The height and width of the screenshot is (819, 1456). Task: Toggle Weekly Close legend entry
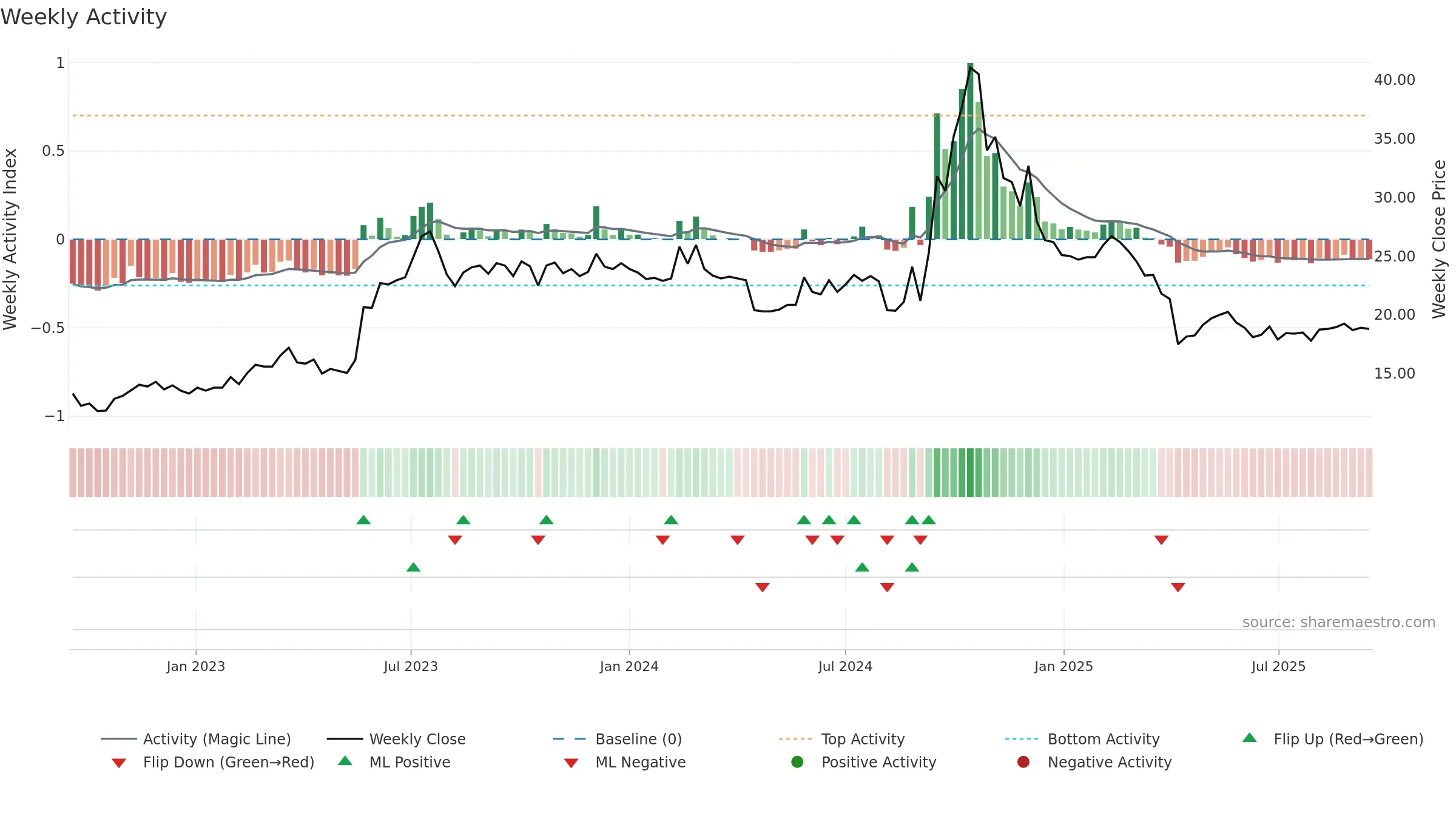coord(396,739)
